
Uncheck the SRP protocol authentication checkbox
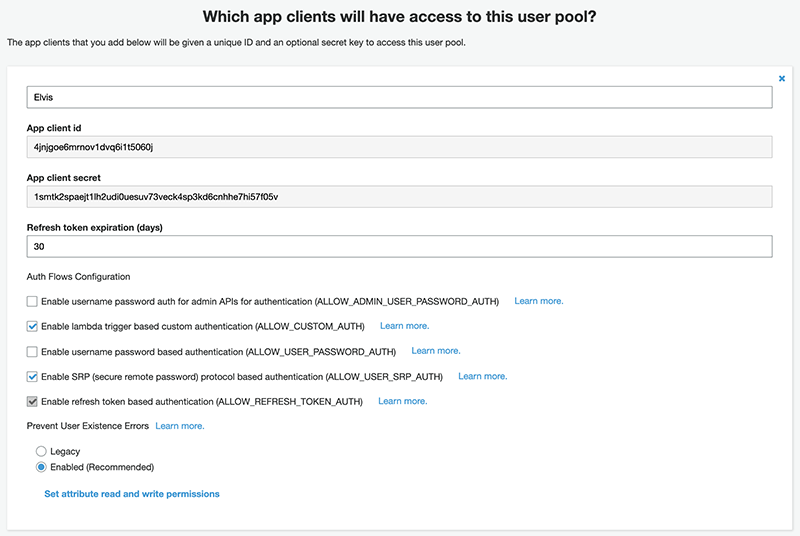(x=32, y=377)
